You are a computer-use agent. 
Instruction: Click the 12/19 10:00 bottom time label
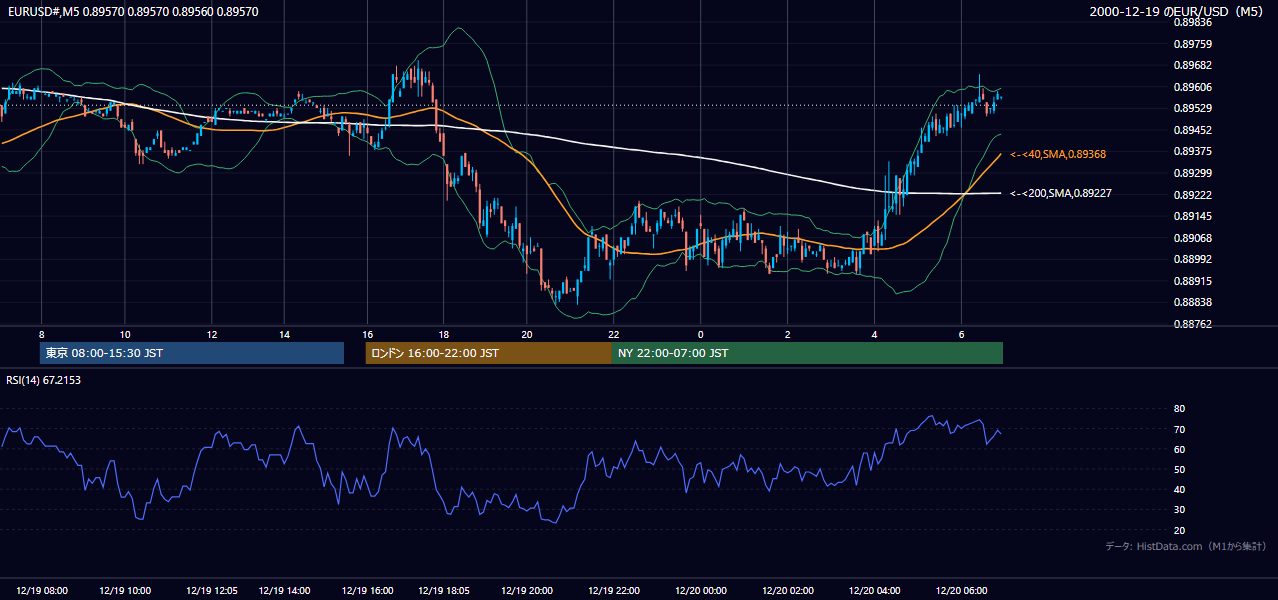tap(125, 591)
